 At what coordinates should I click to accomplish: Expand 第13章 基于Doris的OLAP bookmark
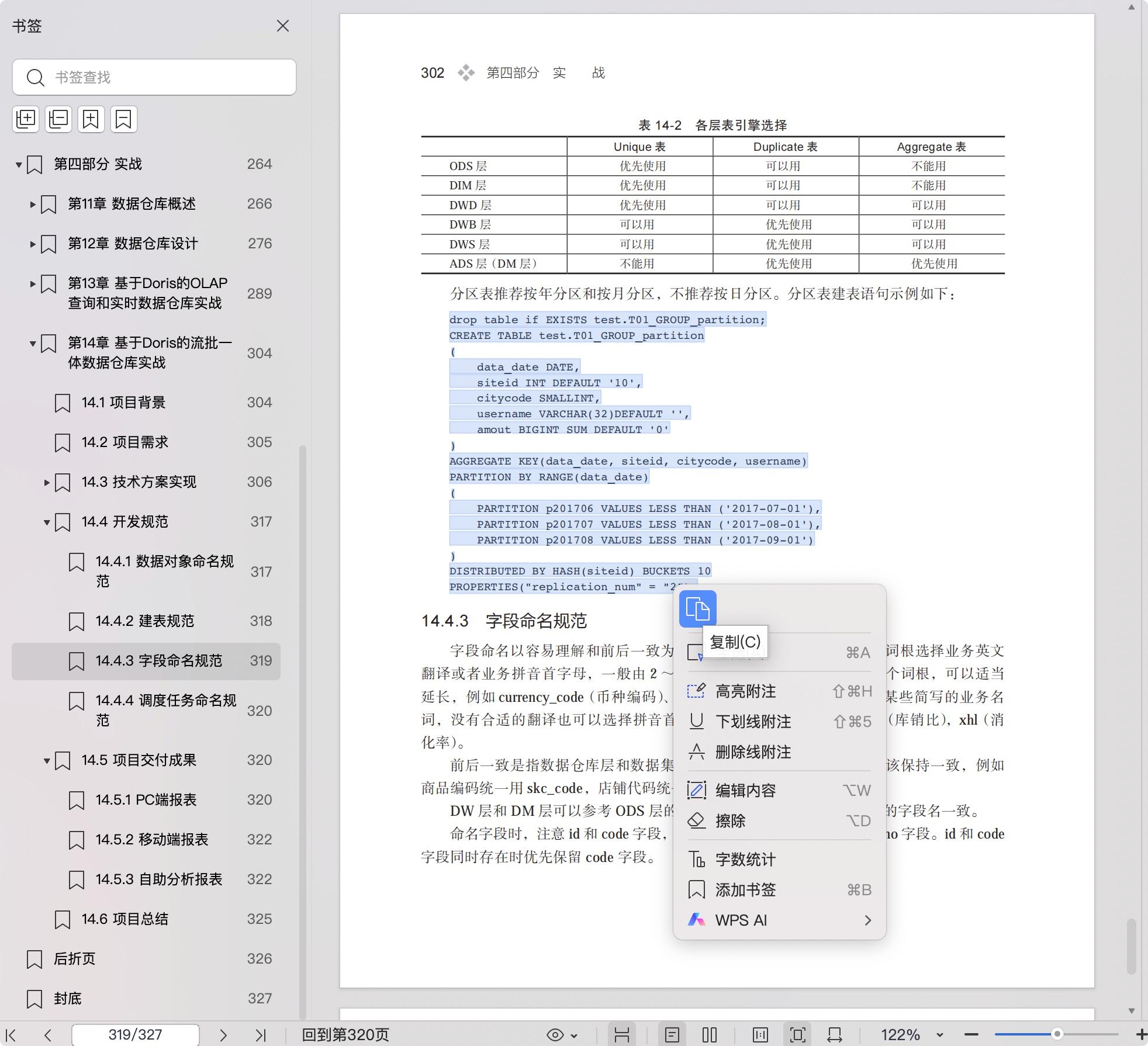(x=33, y=284)
